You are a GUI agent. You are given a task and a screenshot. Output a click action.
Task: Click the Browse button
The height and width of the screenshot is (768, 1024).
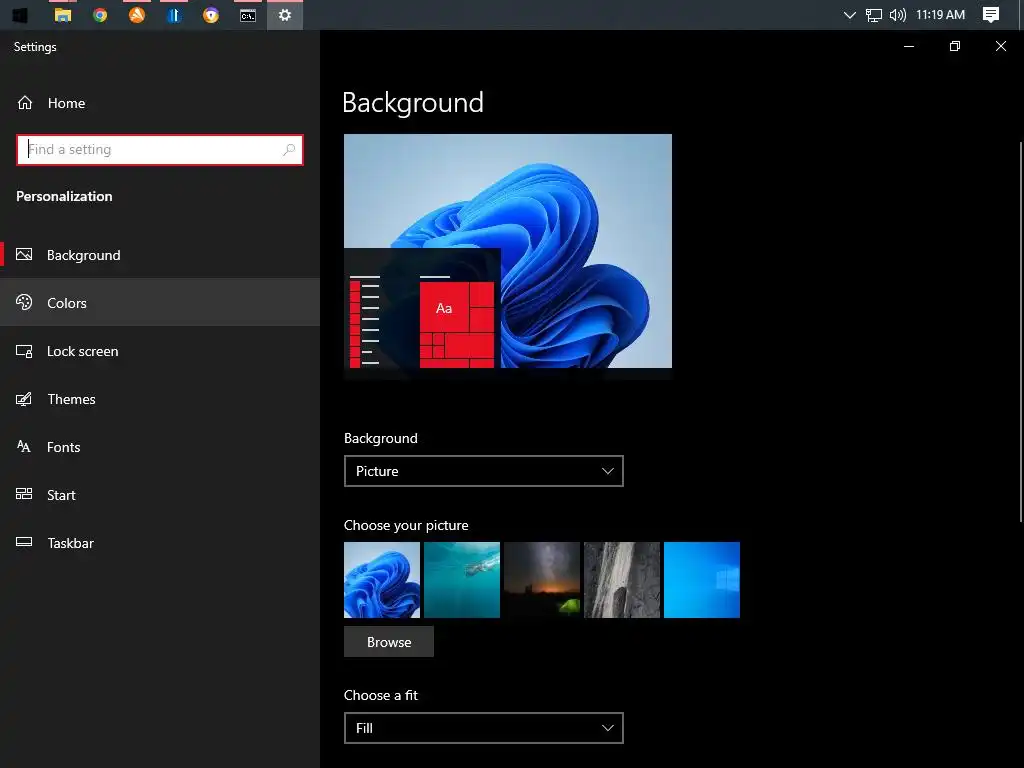tap(389, 642)
